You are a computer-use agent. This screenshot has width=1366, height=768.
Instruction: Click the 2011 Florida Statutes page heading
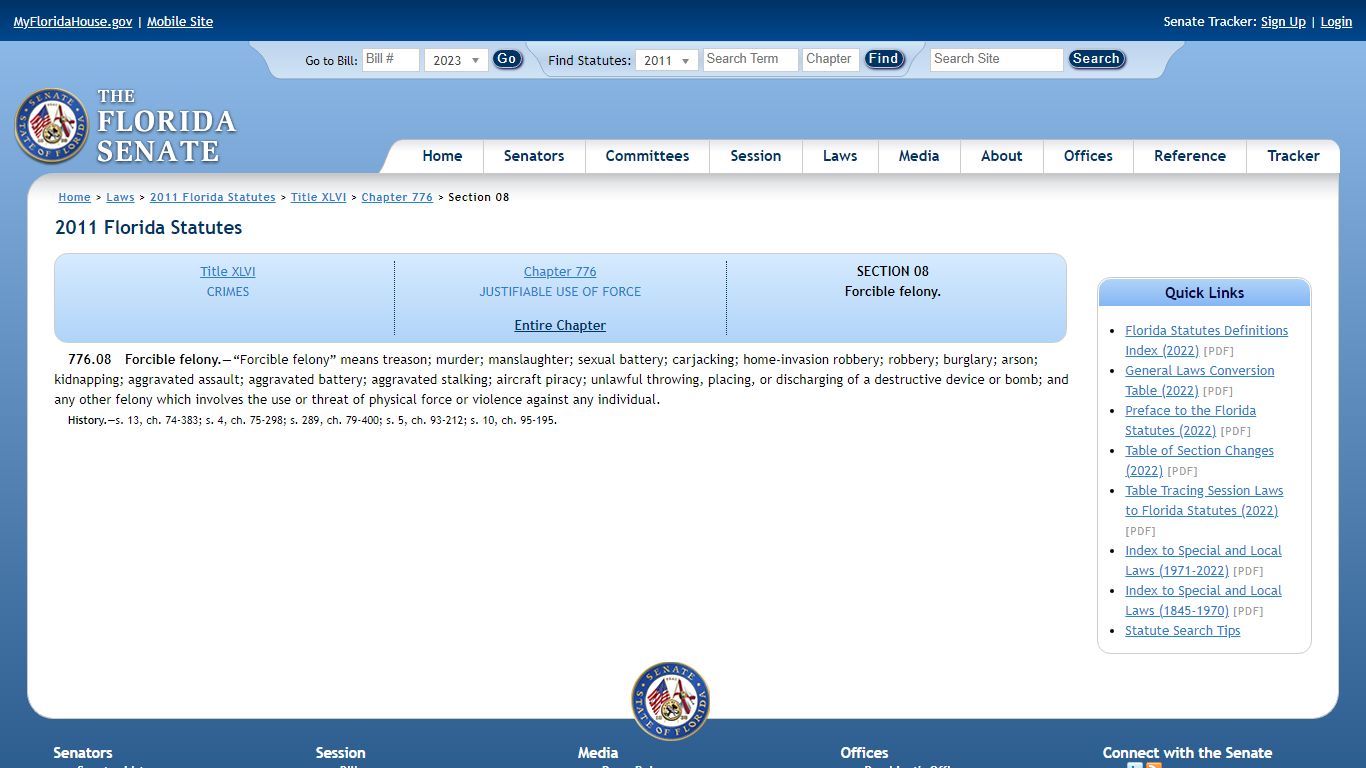point(148,228)
